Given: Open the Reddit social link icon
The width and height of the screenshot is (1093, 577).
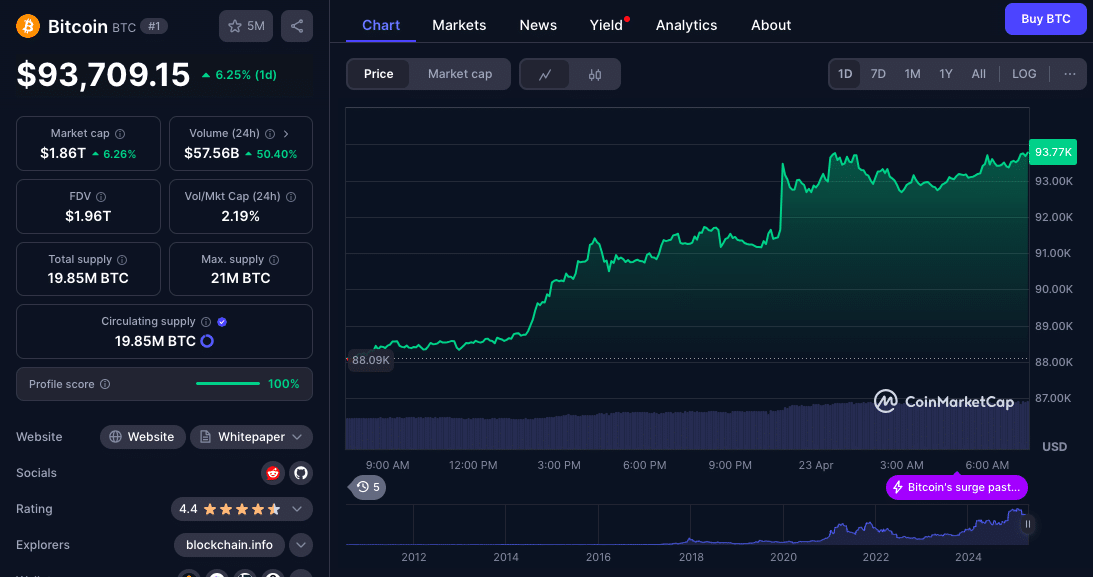Looking at the screenshot, I should [x=272, y=473].
